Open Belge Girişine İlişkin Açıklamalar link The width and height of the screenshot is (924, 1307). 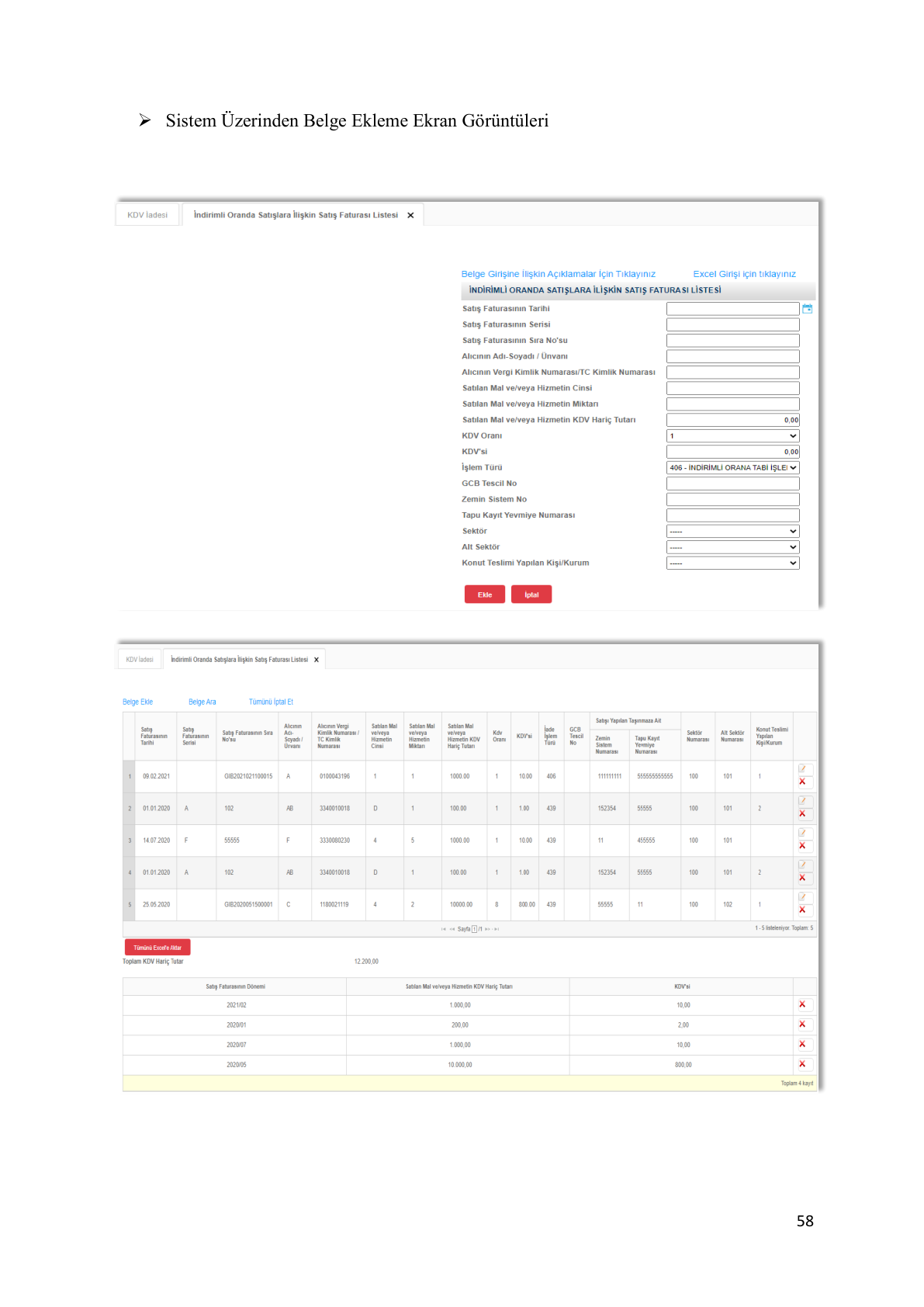[559, 274]
